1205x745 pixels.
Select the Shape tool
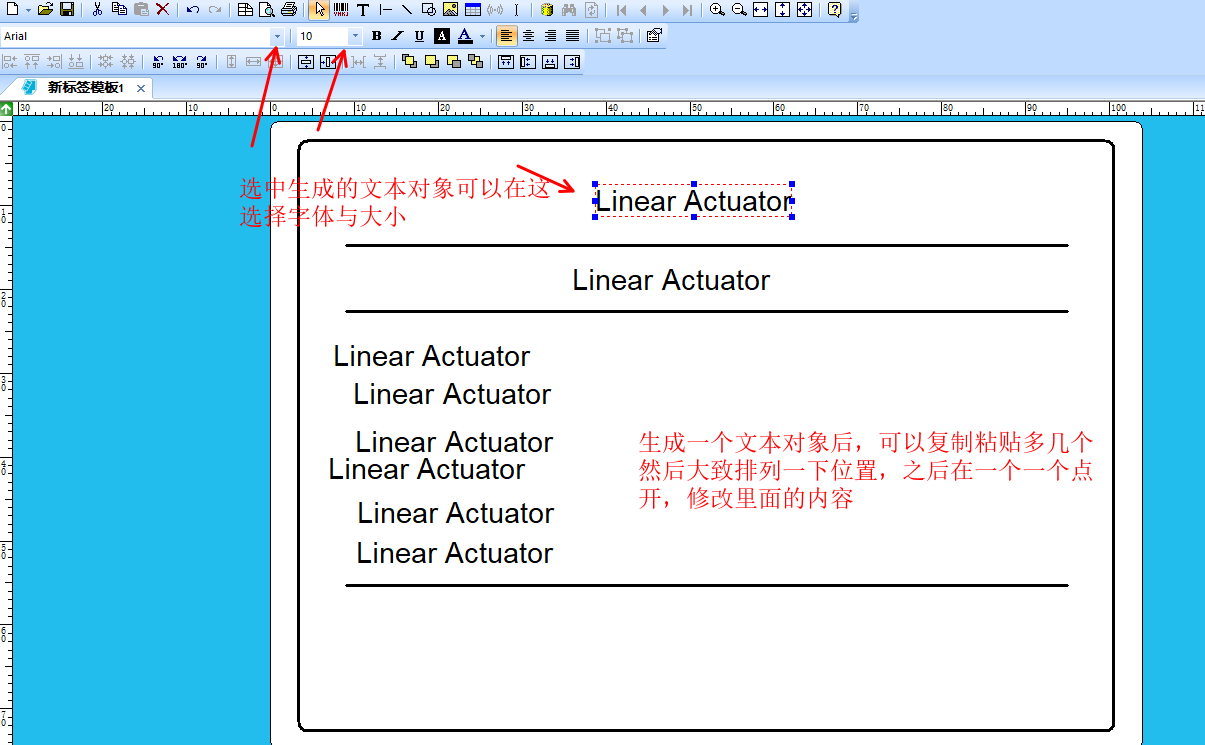(429, 10)
